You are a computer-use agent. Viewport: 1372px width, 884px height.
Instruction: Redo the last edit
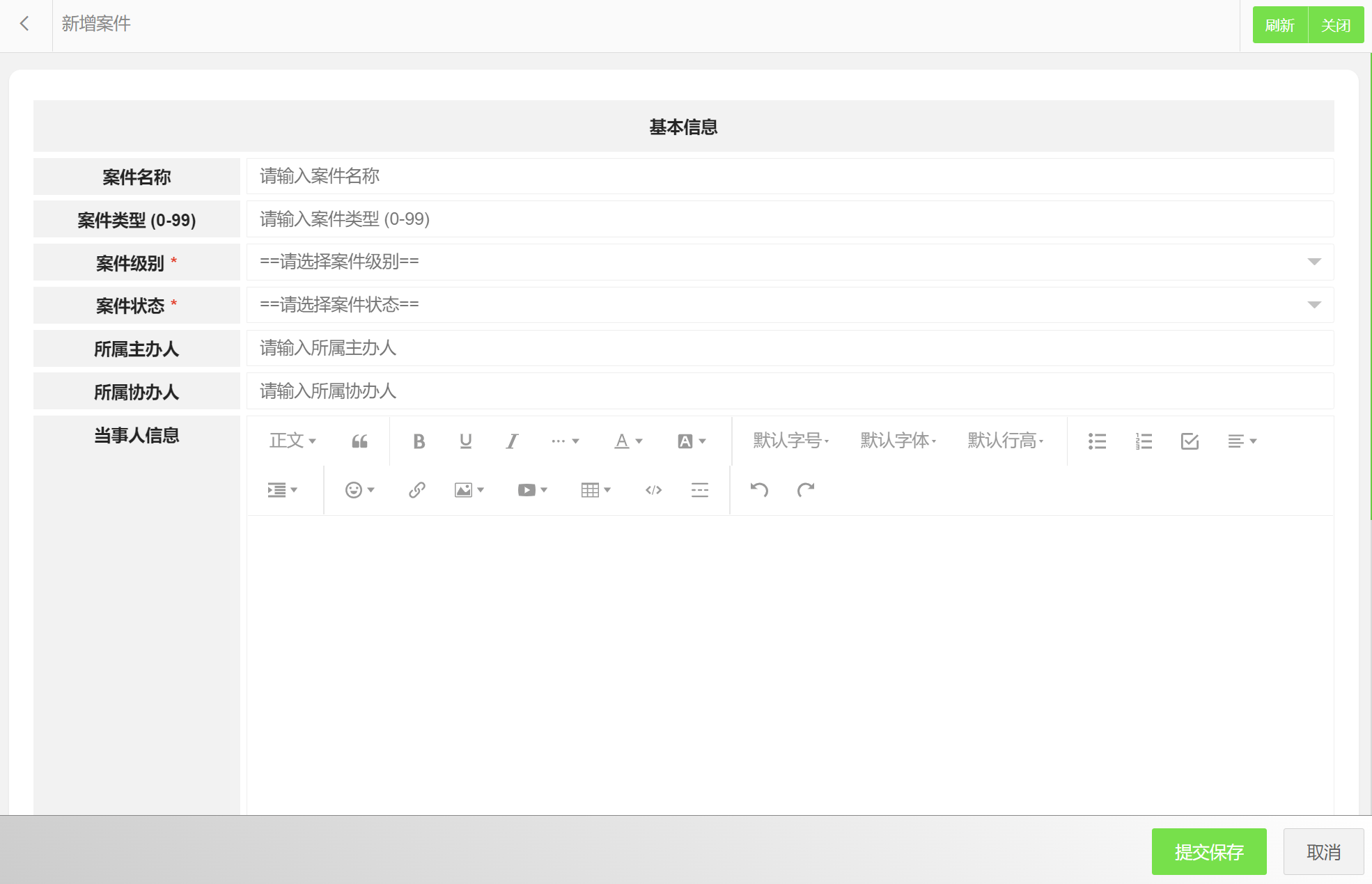click(806, 490)
